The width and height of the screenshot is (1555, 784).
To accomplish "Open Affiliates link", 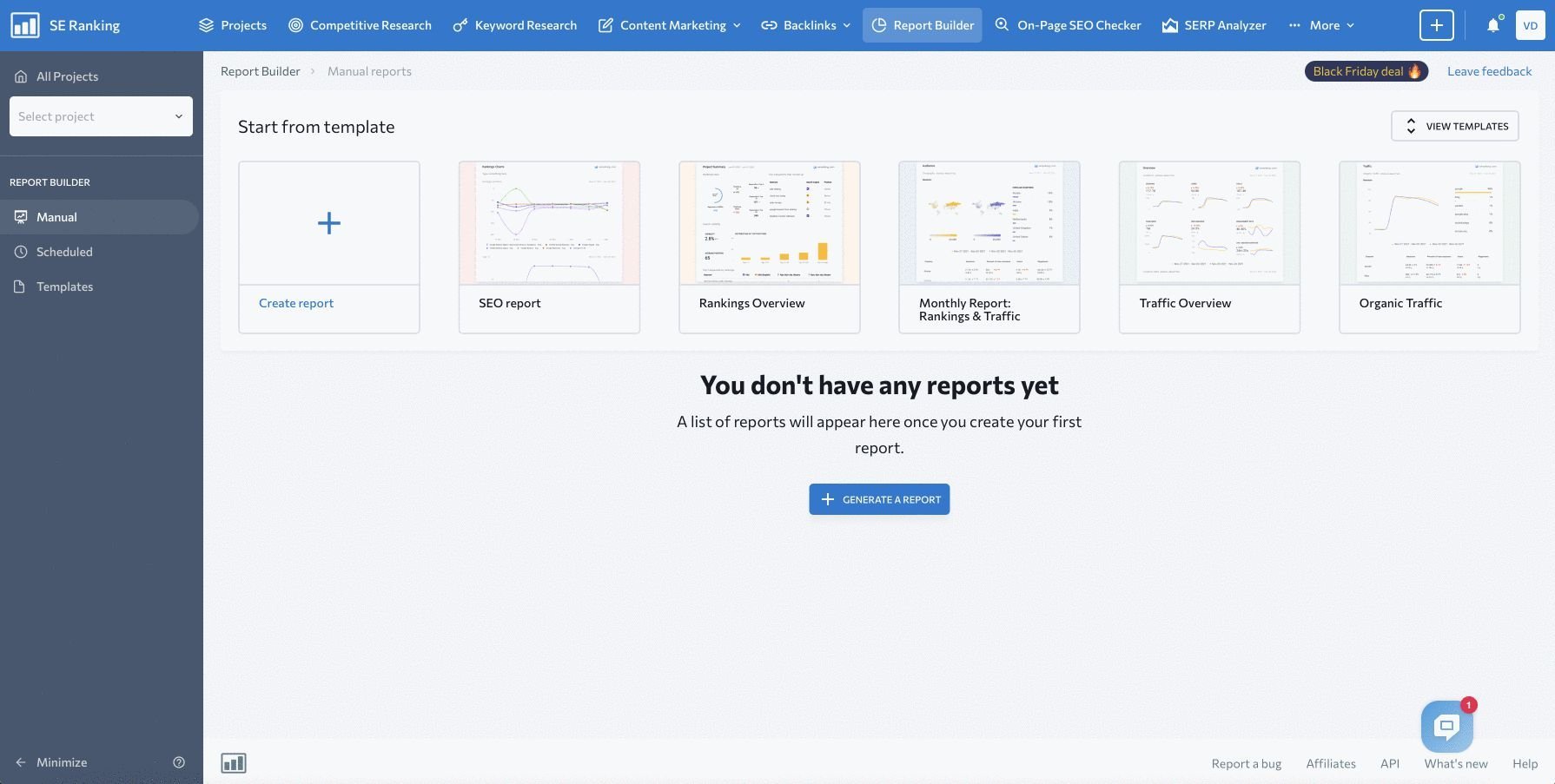I will pos(1331,764).
